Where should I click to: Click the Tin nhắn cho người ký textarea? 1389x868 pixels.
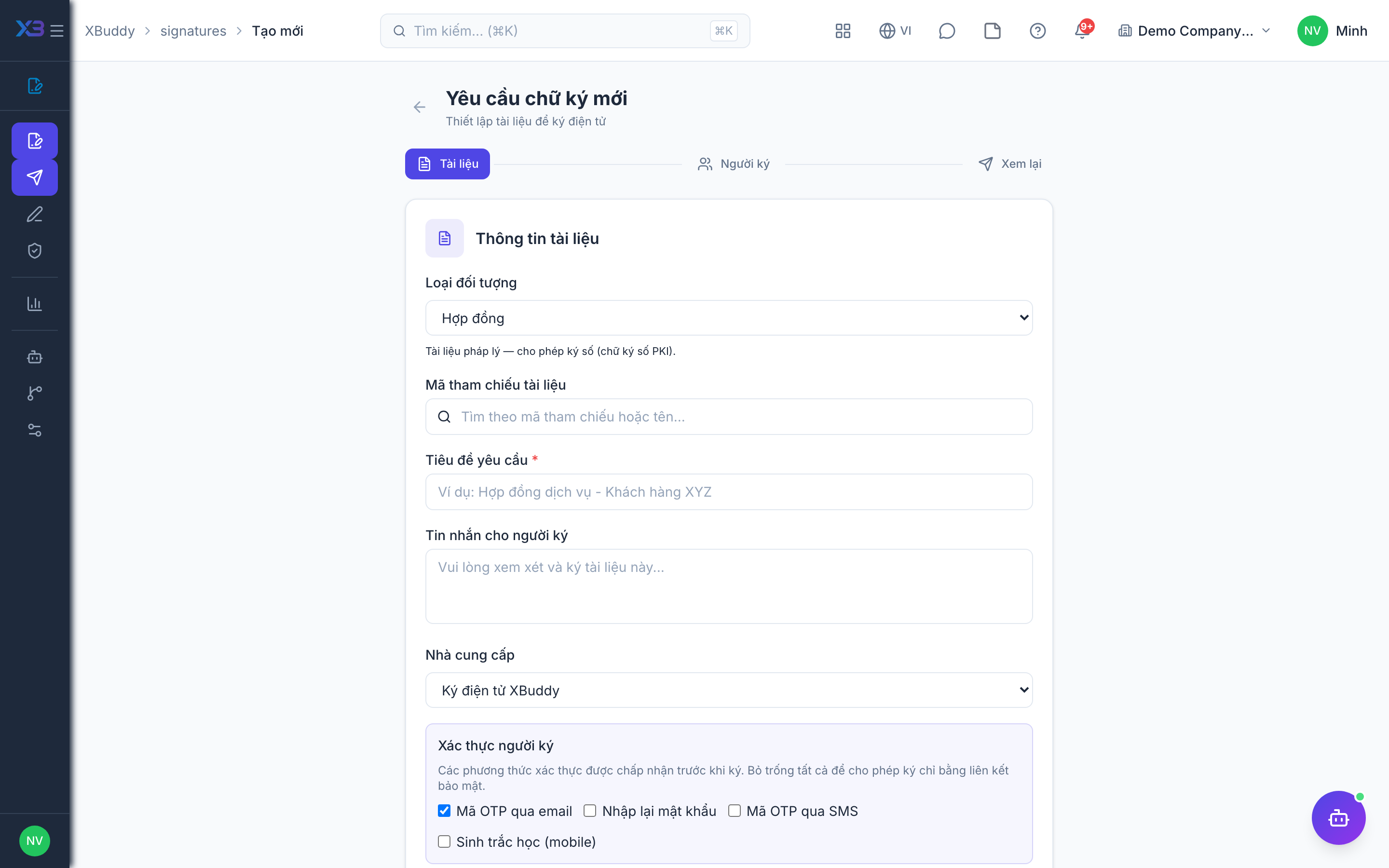tap(728, 586)
